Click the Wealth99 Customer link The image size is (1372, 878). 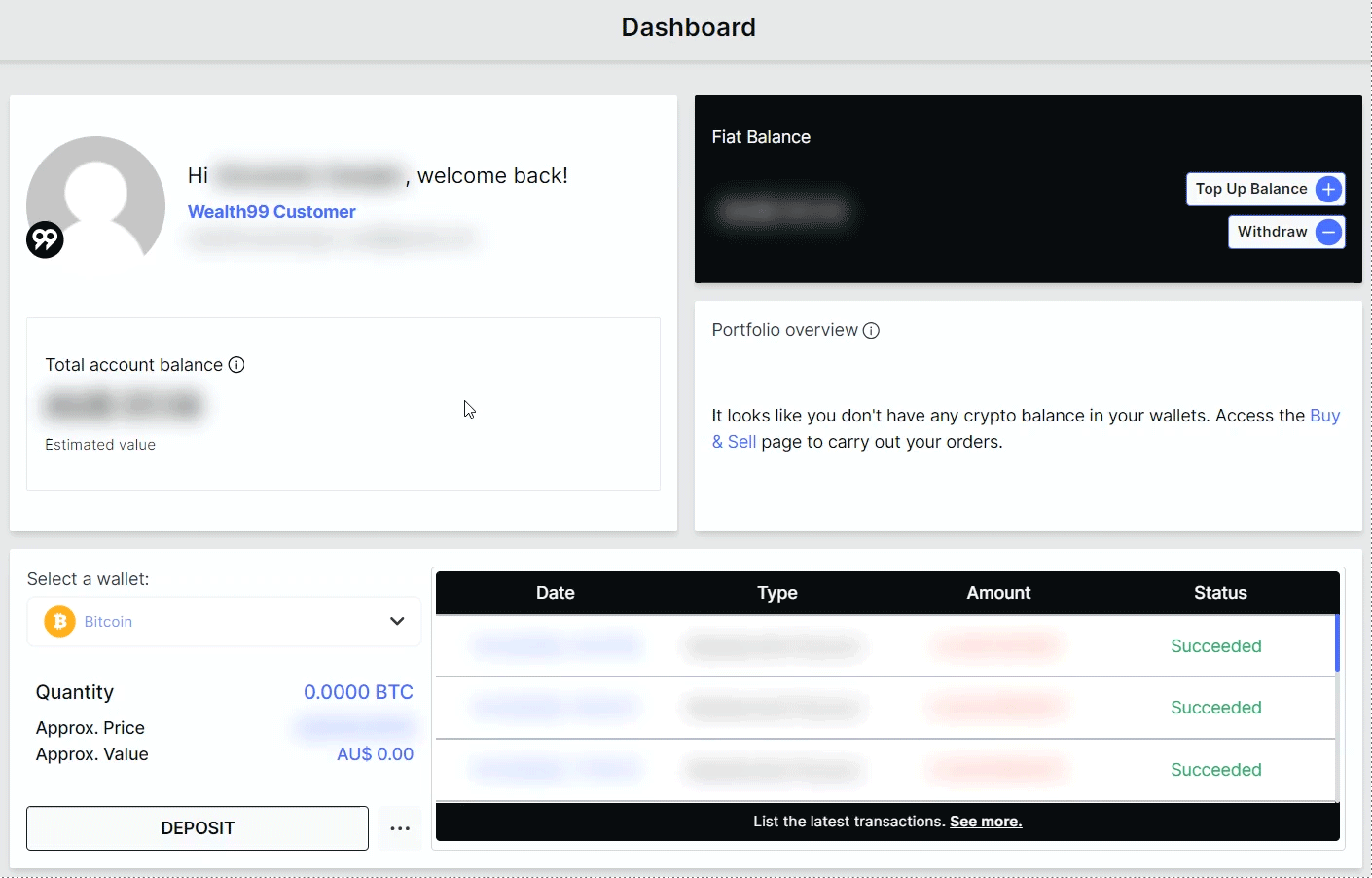(271, 212)
